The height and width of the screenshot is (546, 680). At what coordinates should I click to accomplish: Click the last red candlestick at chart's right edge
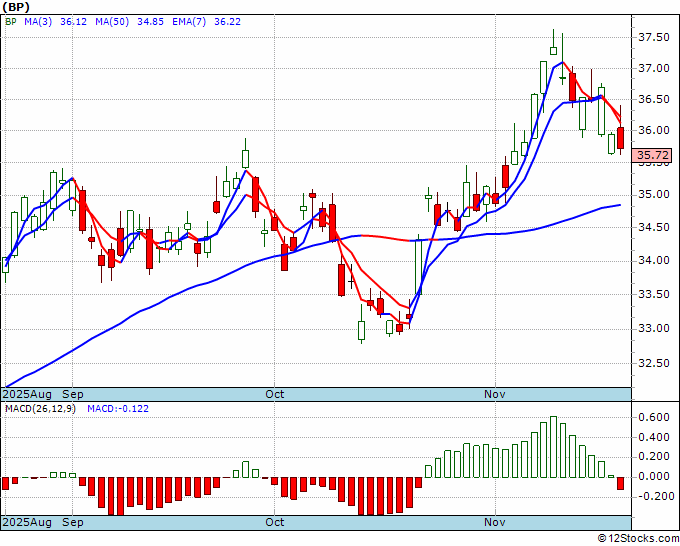[621, 138]
